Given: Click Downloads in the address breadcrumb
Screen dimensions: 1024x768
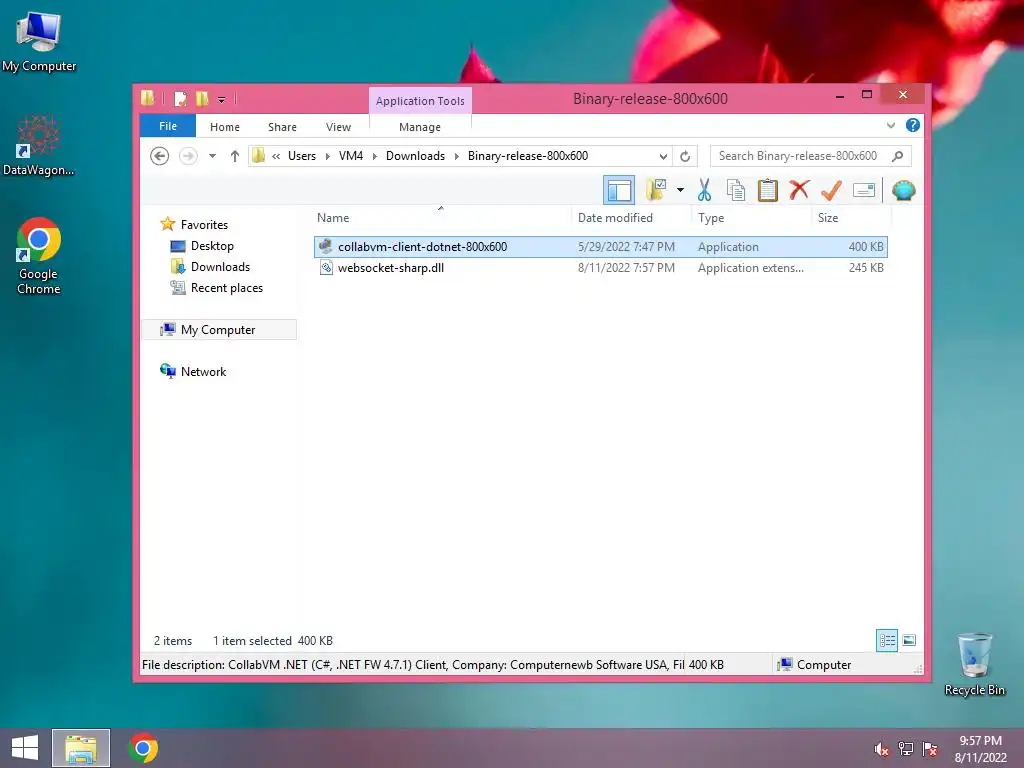Looking at the screenshot, I should click(415, 156).
